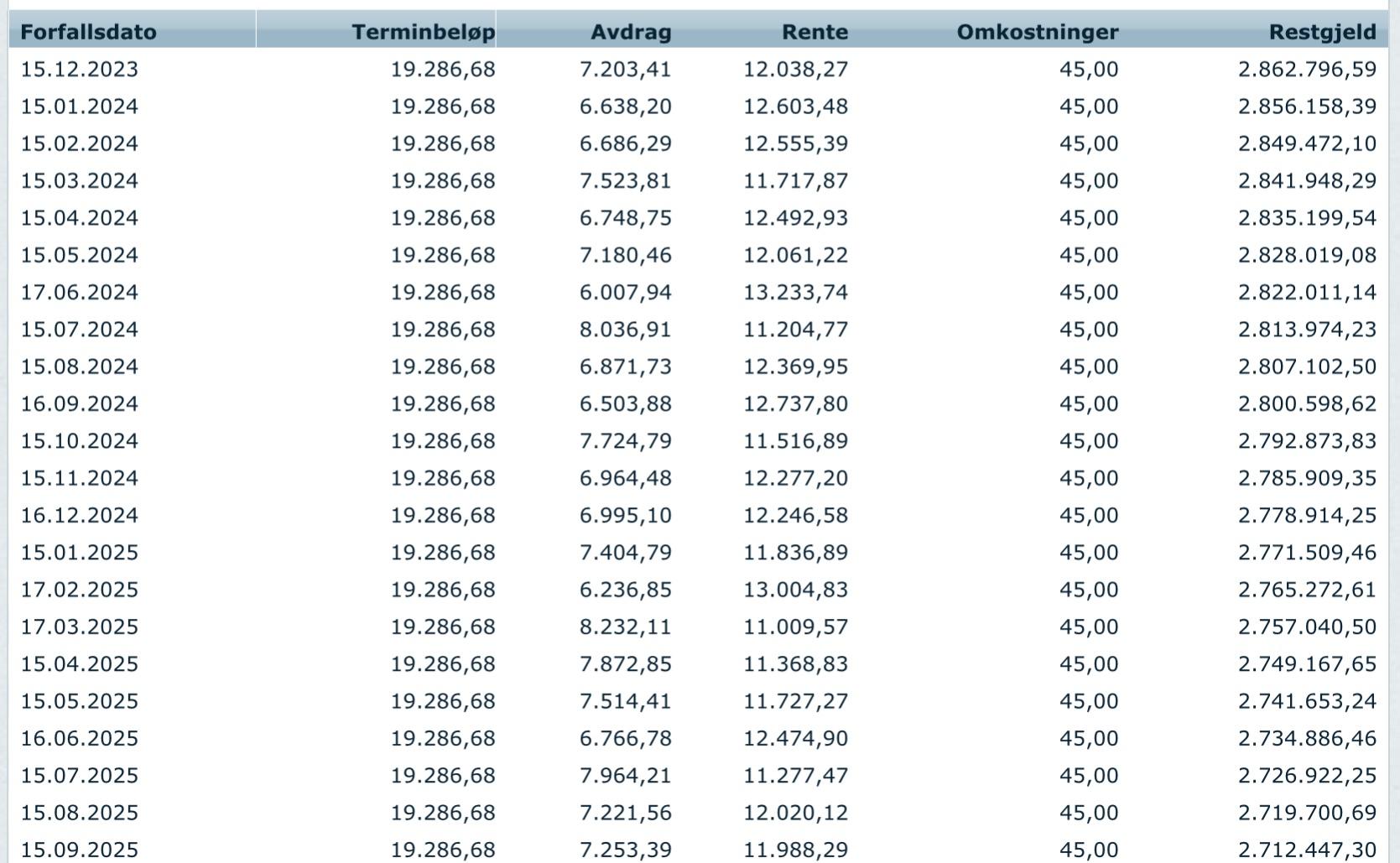The image size is (1400, 863).
Task: Click the date 17.02.2025
Action: tap(80, 590)
